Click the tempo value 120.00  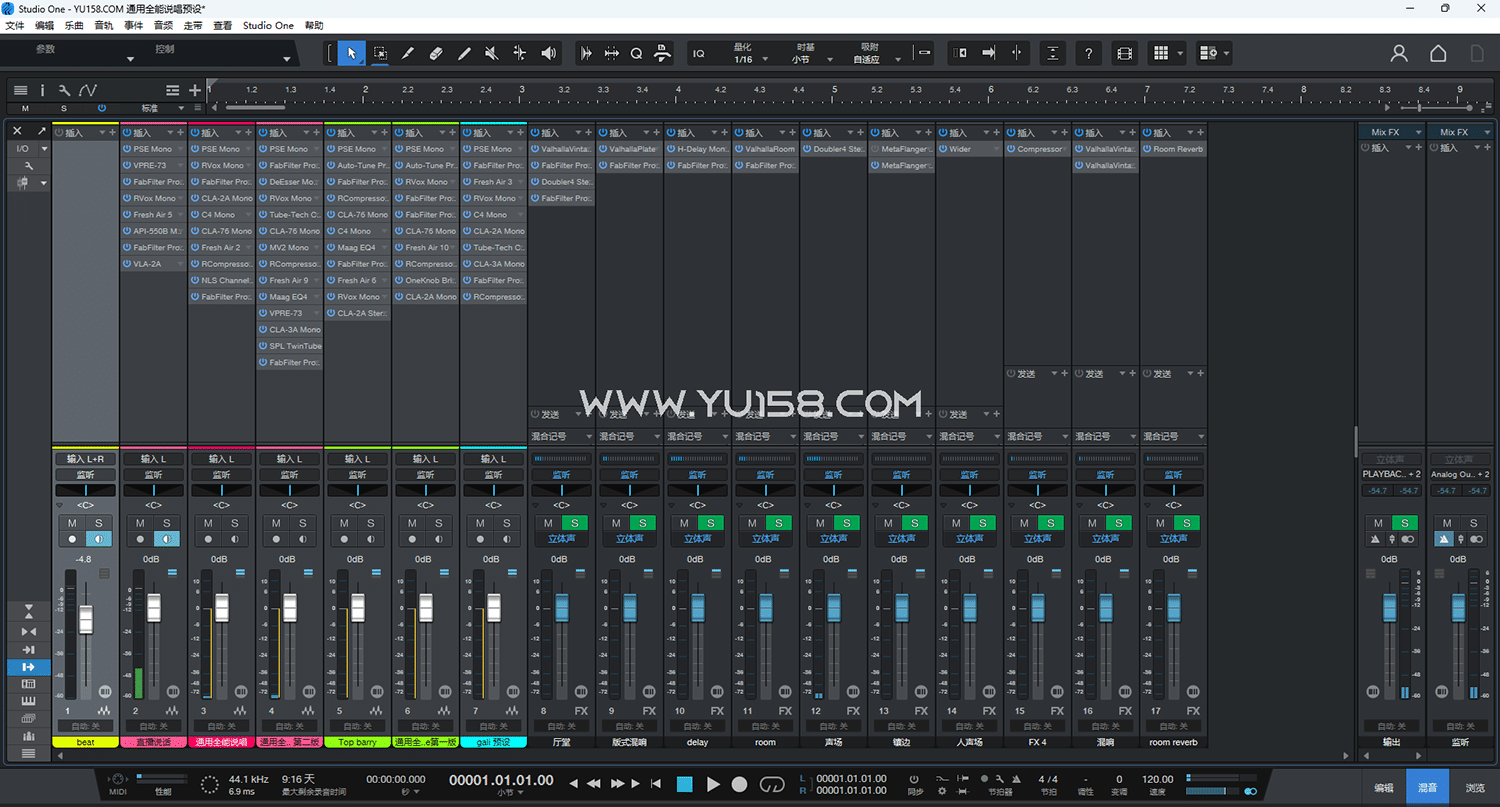[x=1158, y=779]
